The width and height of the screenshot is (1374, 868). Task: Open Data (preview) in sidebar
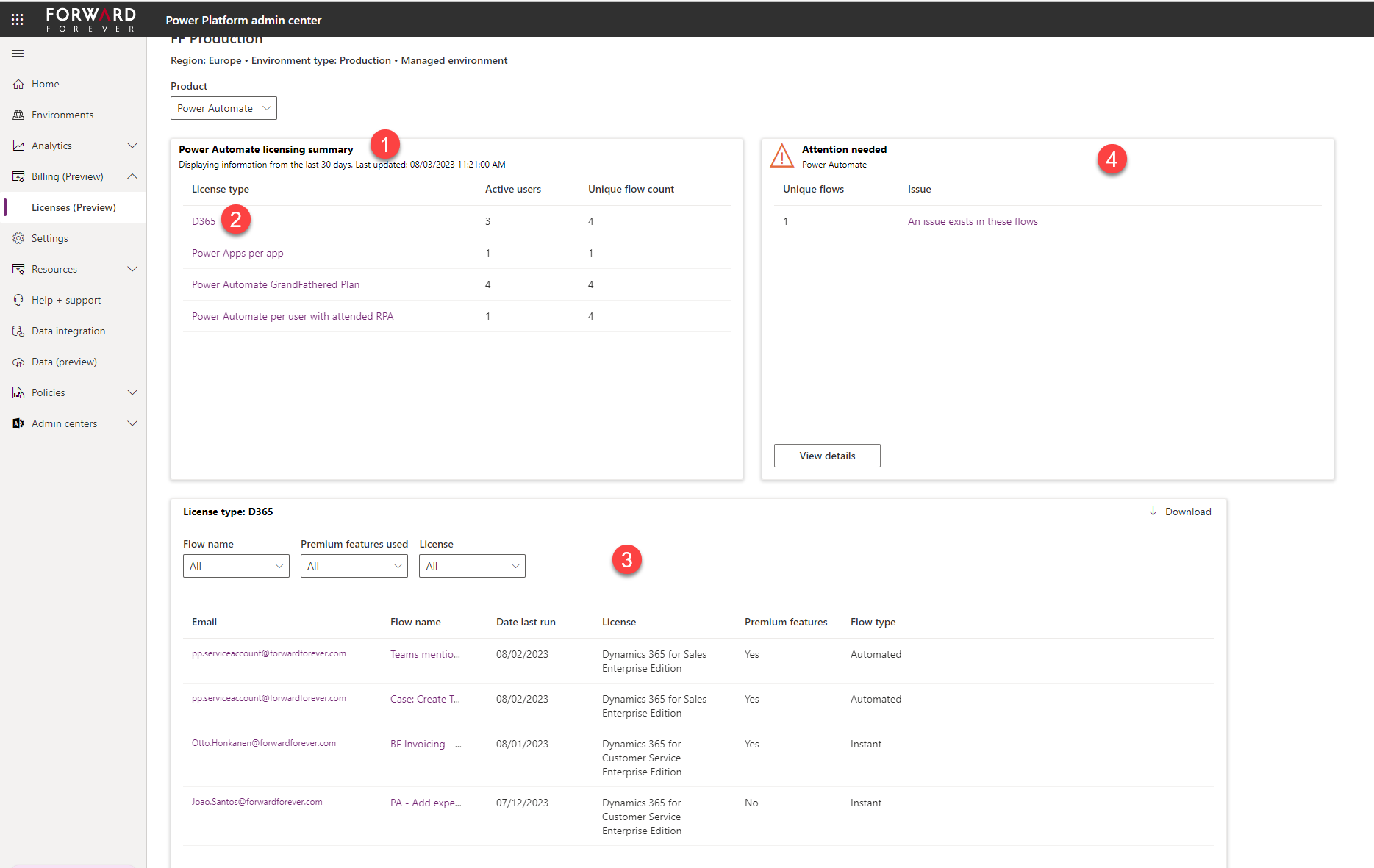64,362
